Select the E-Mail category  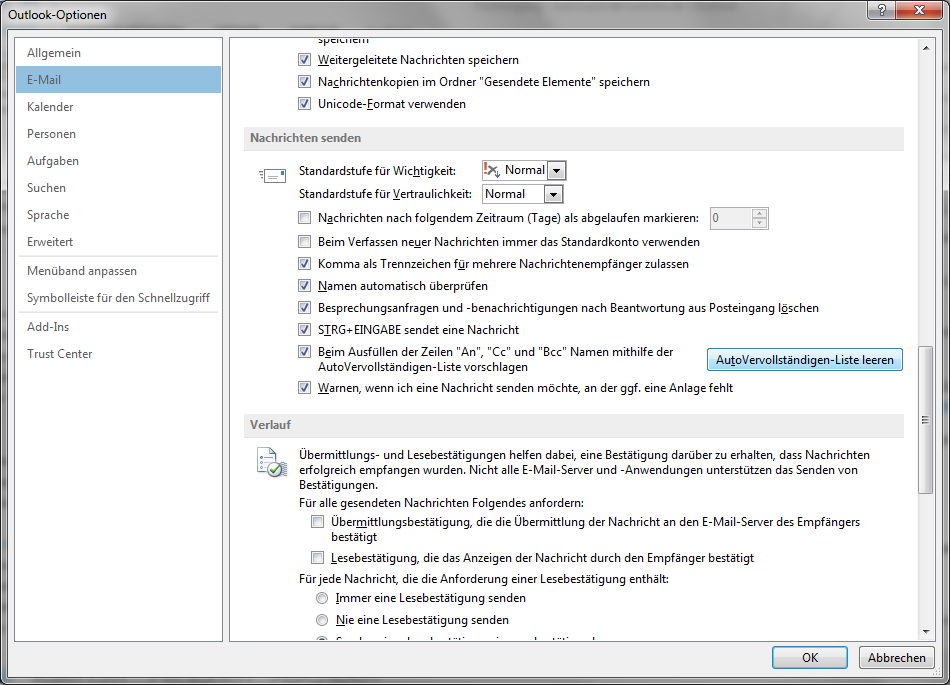point(119,79)
